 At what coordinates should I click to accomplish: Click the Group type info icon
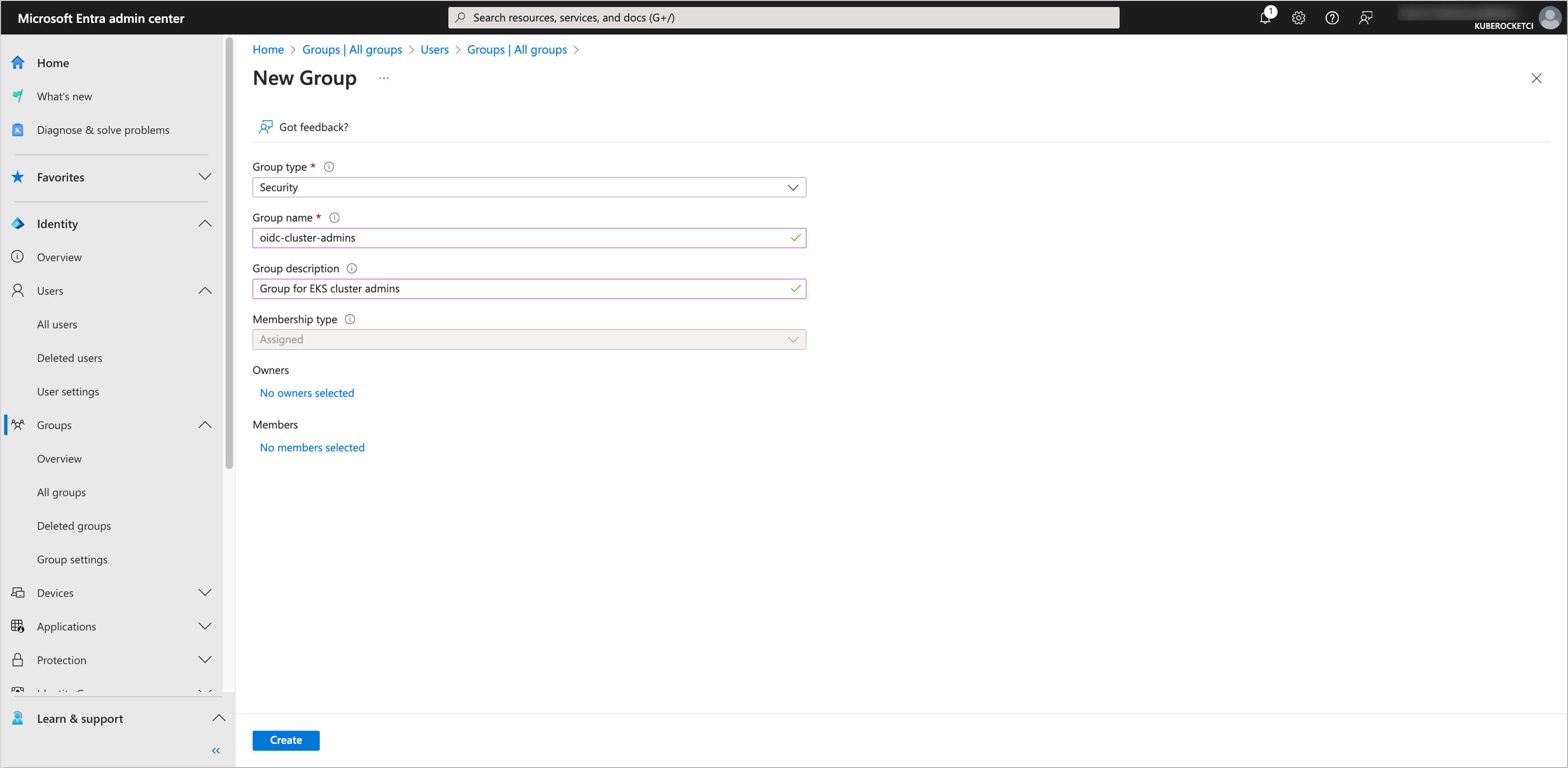329,167
